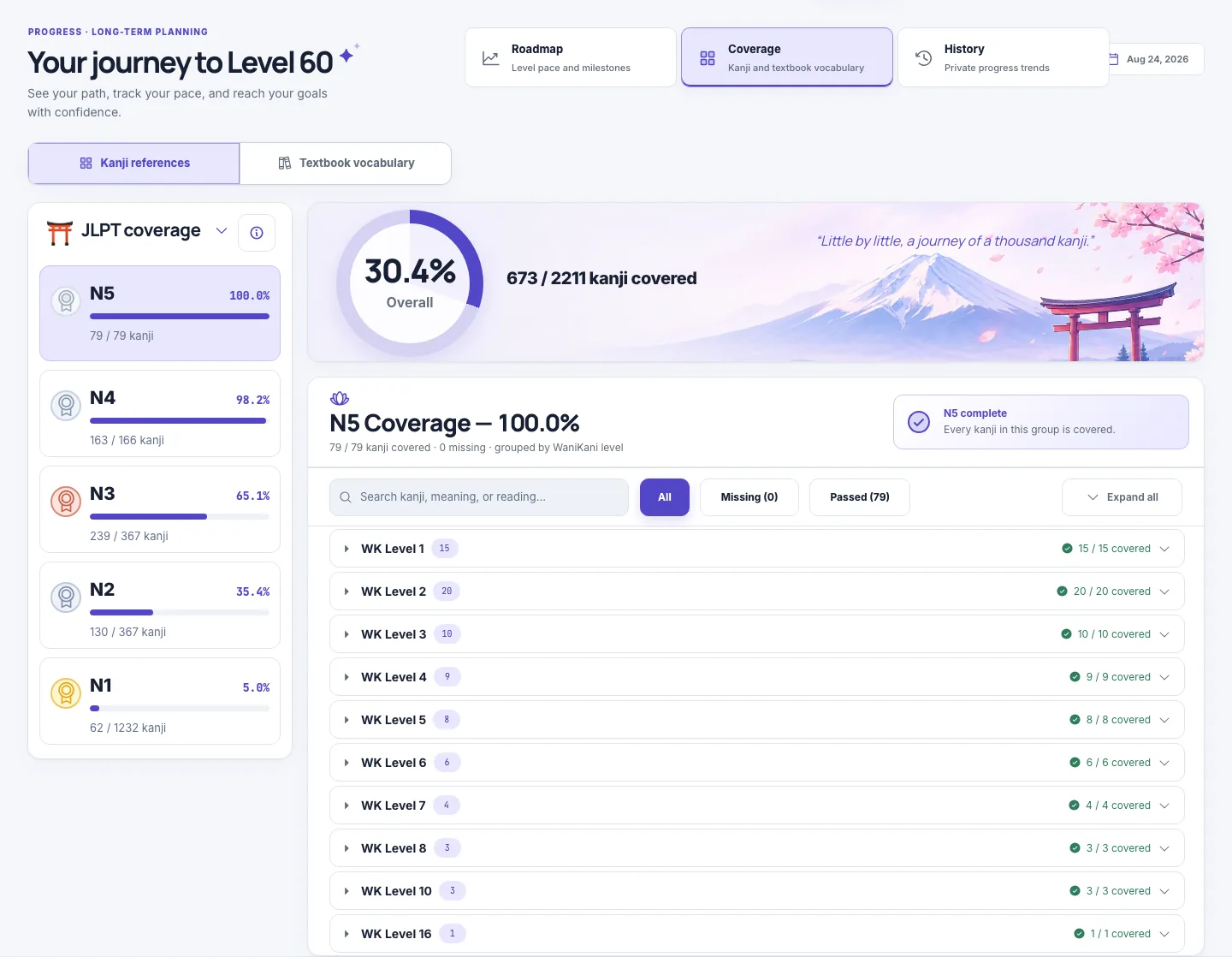Open the JLPT coverage dropdown chevron

pyautogui.click(x=222, y=231)
